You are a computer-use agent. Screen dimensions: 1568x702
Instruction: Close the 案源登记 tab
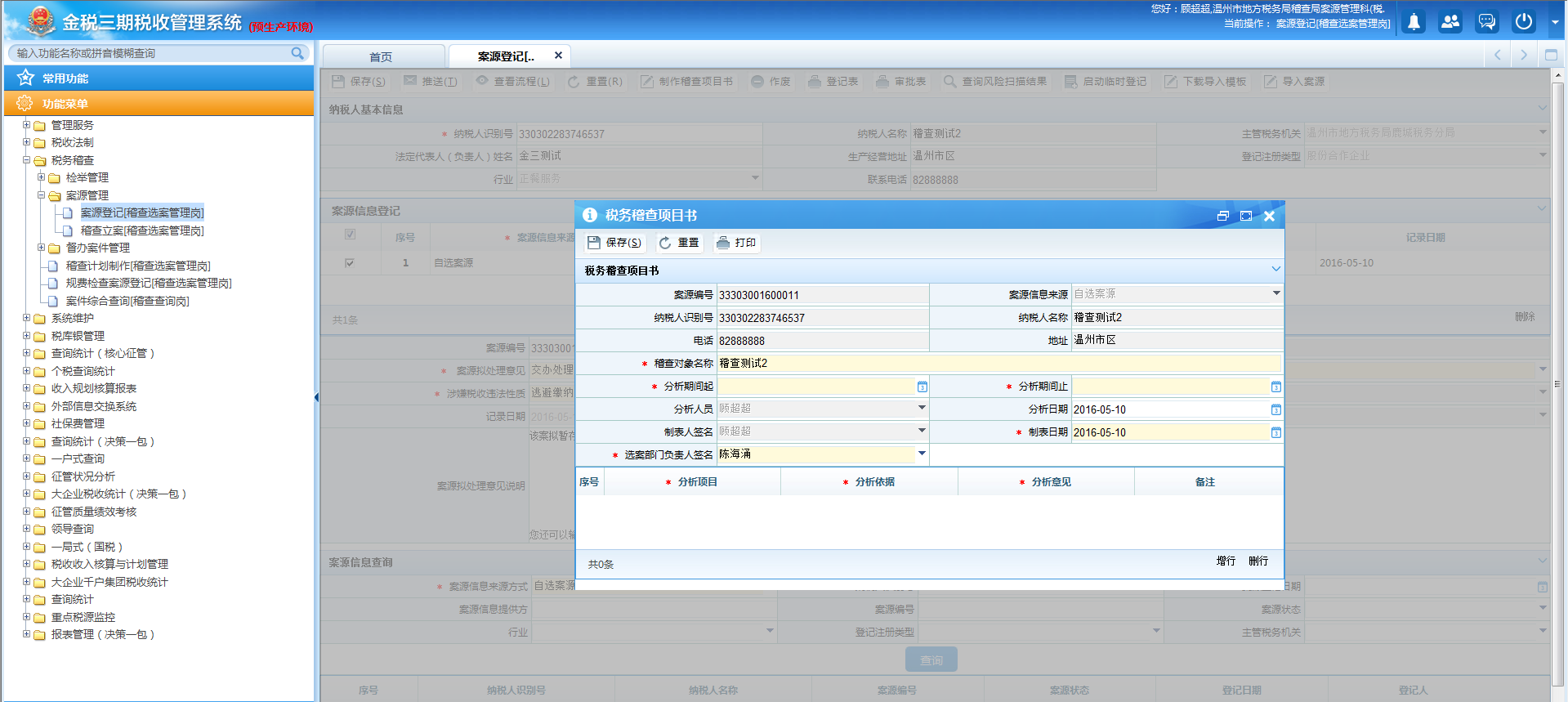558,56
